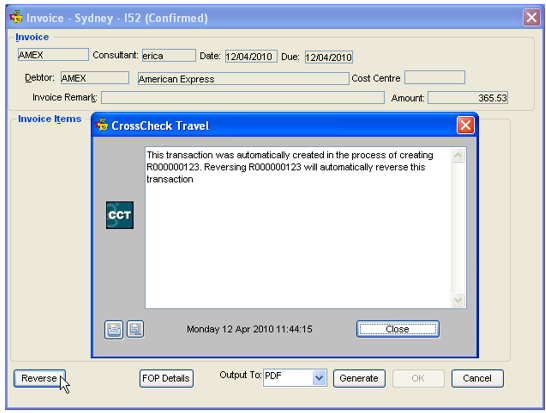Click the CCT logo icon

pyautogui.click(x=120, y=215)
